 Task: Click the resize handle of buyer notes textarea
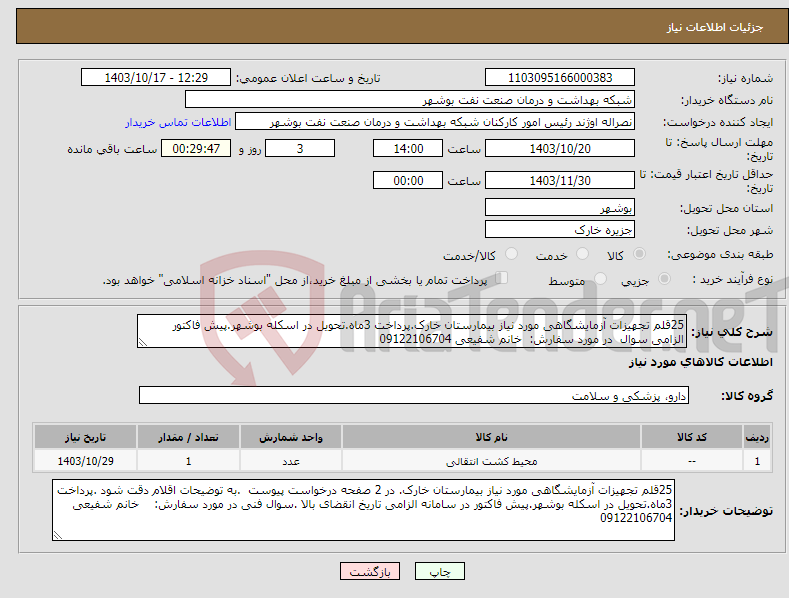[x=57, y=536]
